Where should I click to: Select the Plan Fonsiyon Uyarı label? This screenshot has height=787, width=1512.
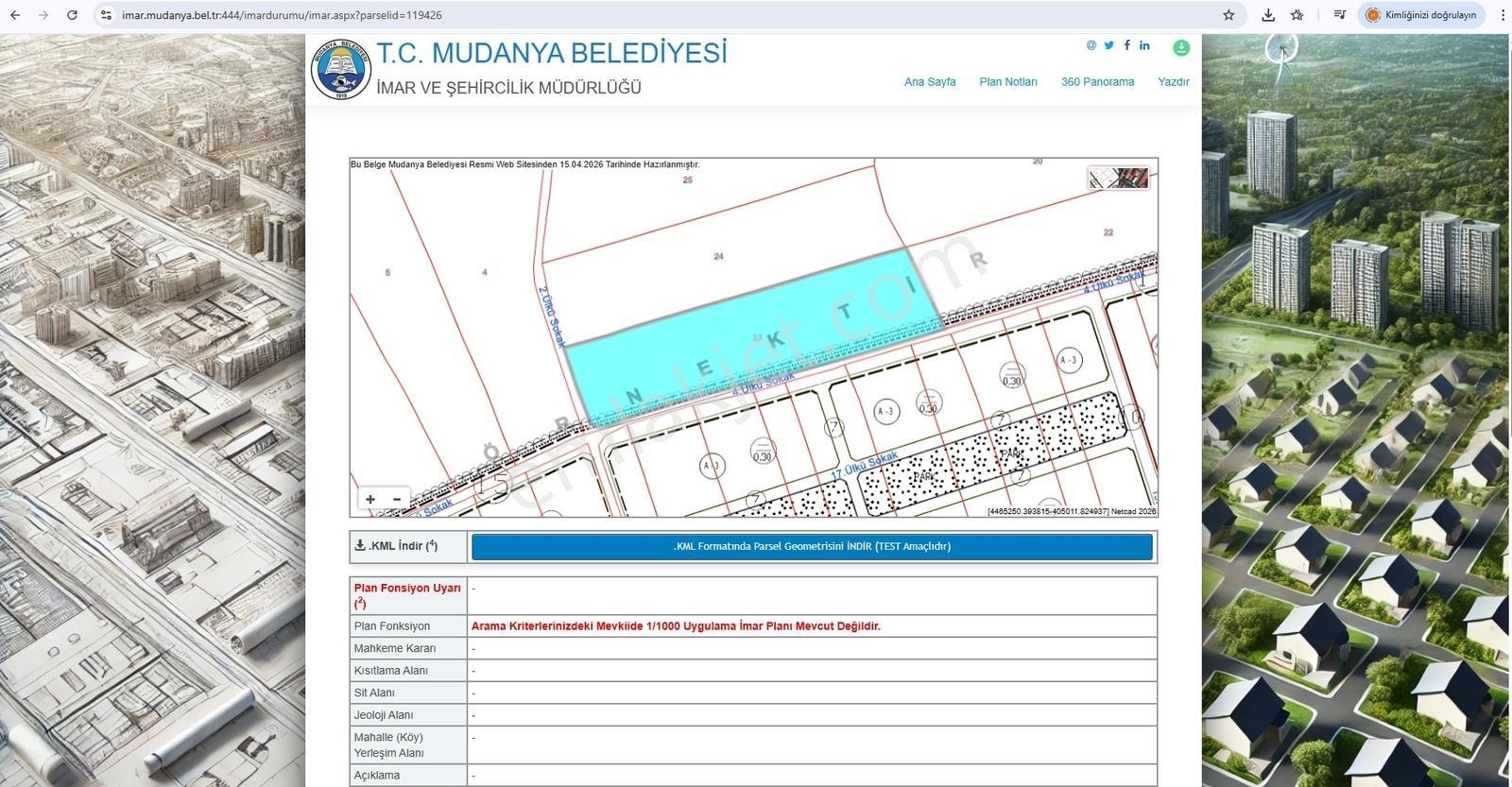(407, 595)
